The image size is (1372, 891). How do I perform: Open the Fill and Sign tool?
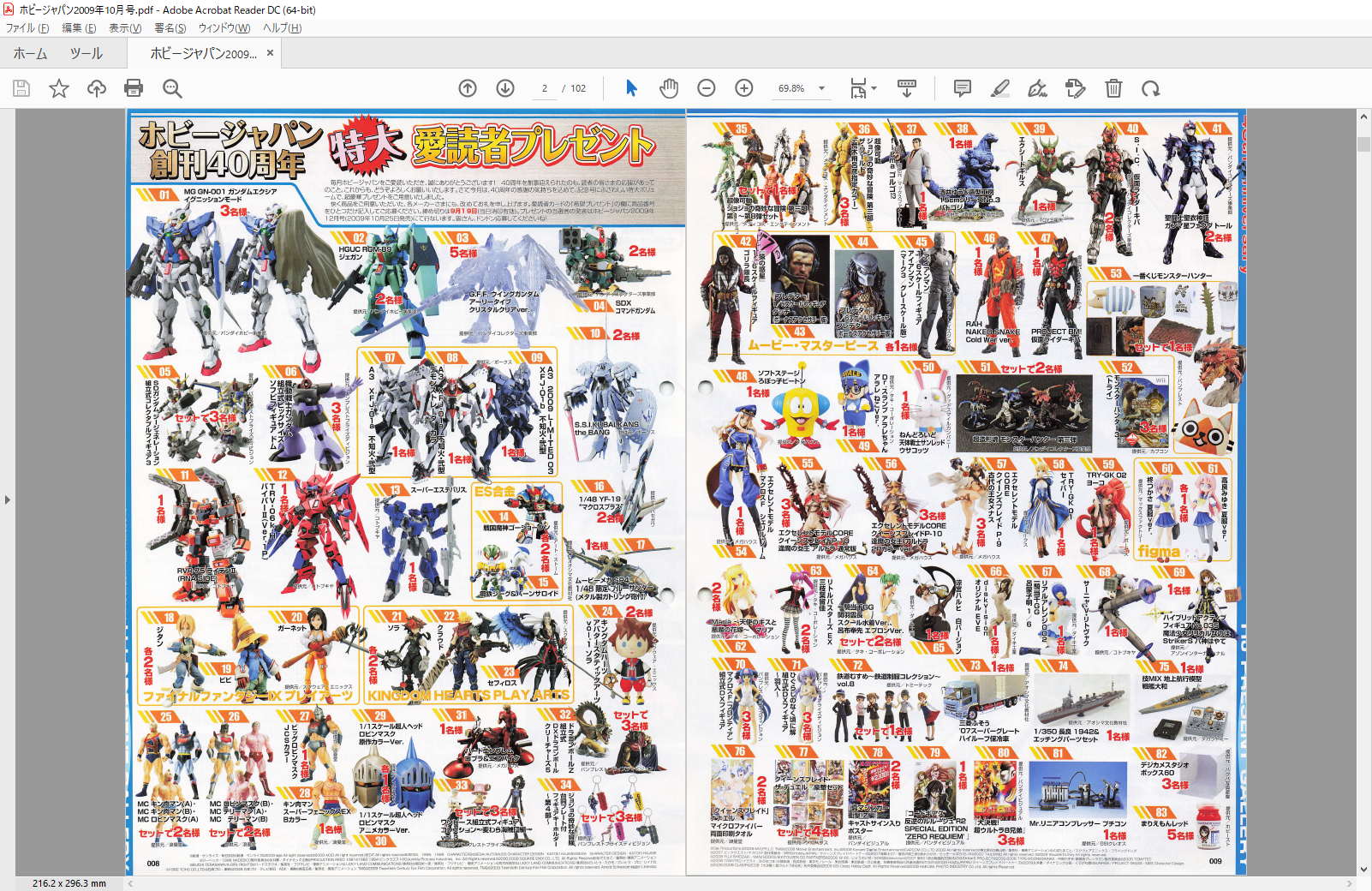[1038, 88]
